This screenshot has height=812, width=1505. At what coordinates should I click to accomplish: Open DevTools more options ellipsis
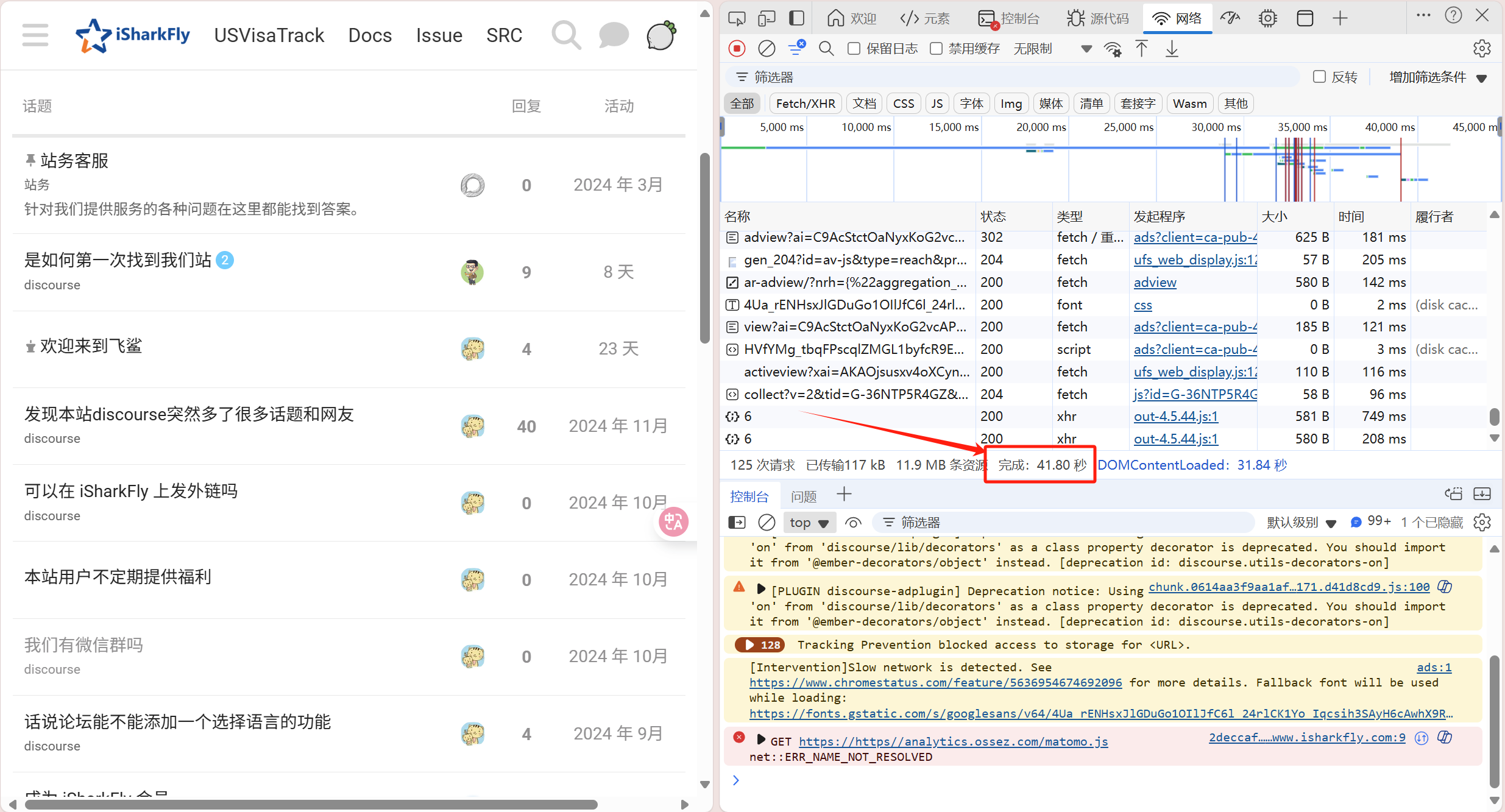click(1423, 16)
